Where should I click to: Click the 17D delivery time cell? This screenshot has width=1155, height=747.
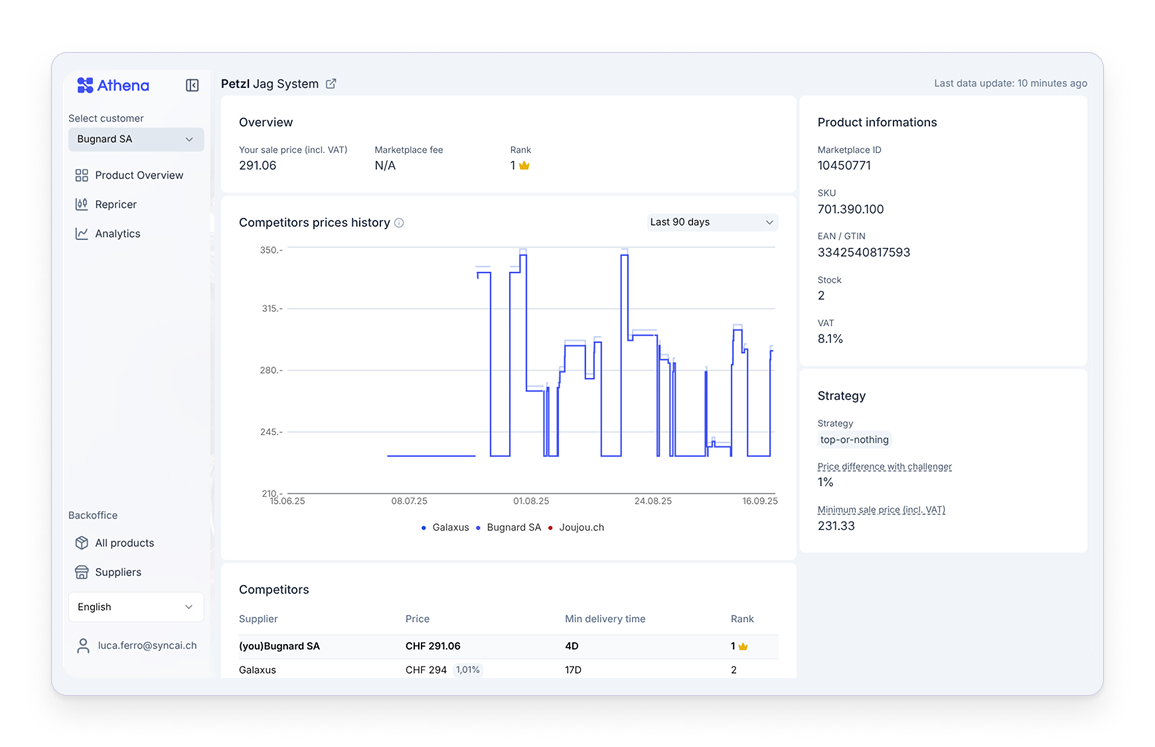pos(573,670)
